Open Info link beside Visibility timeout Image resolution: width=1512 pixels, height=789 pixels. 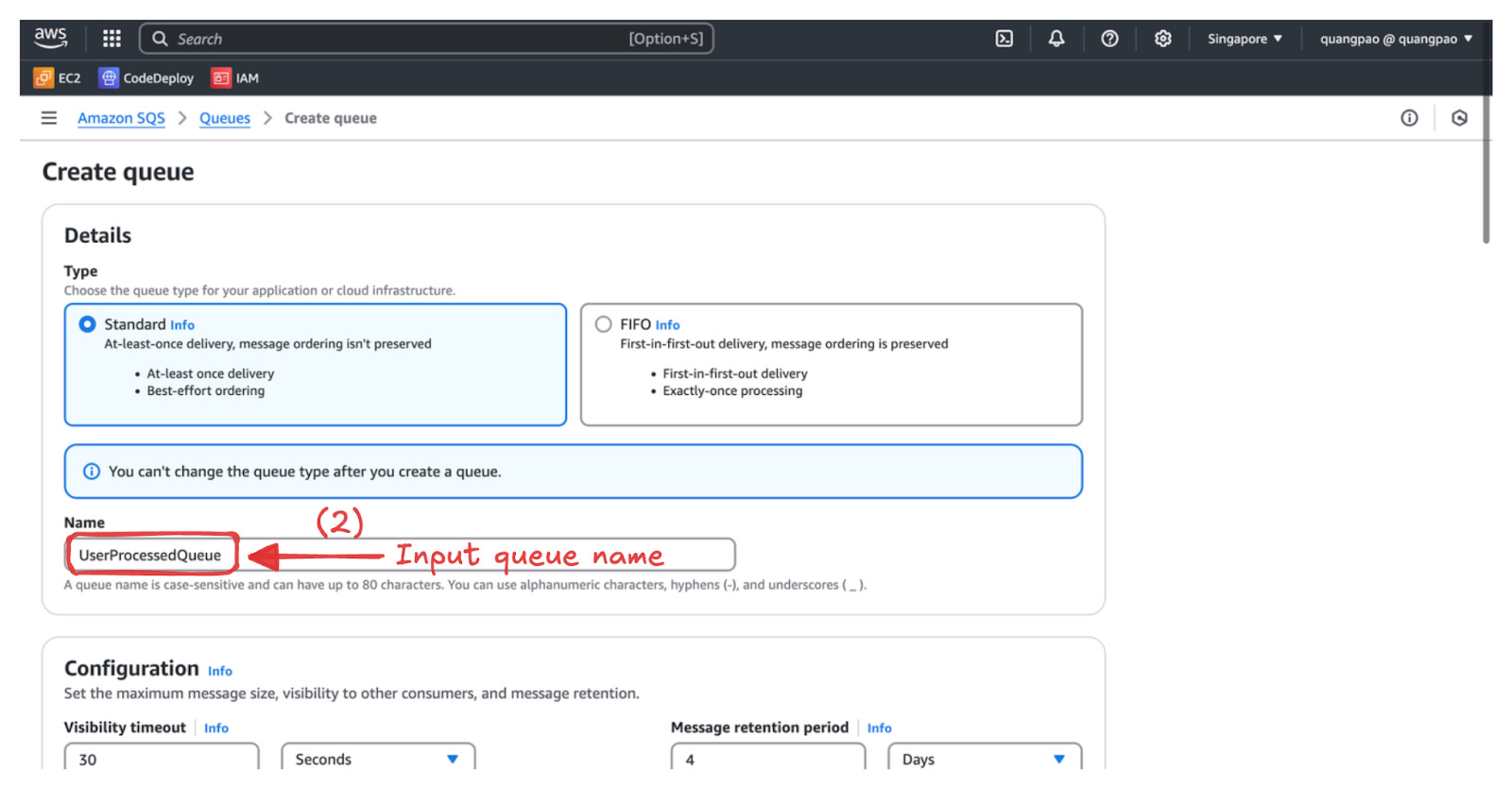coord(216,728)
